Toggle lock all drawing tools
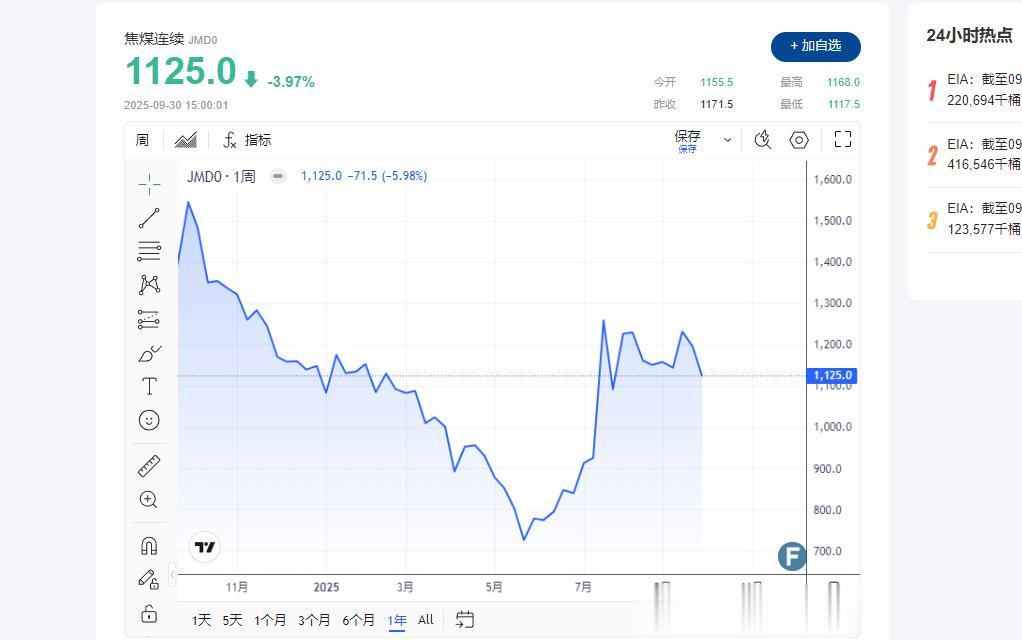This screenshot has width=1022, height=640. (149, 613)
